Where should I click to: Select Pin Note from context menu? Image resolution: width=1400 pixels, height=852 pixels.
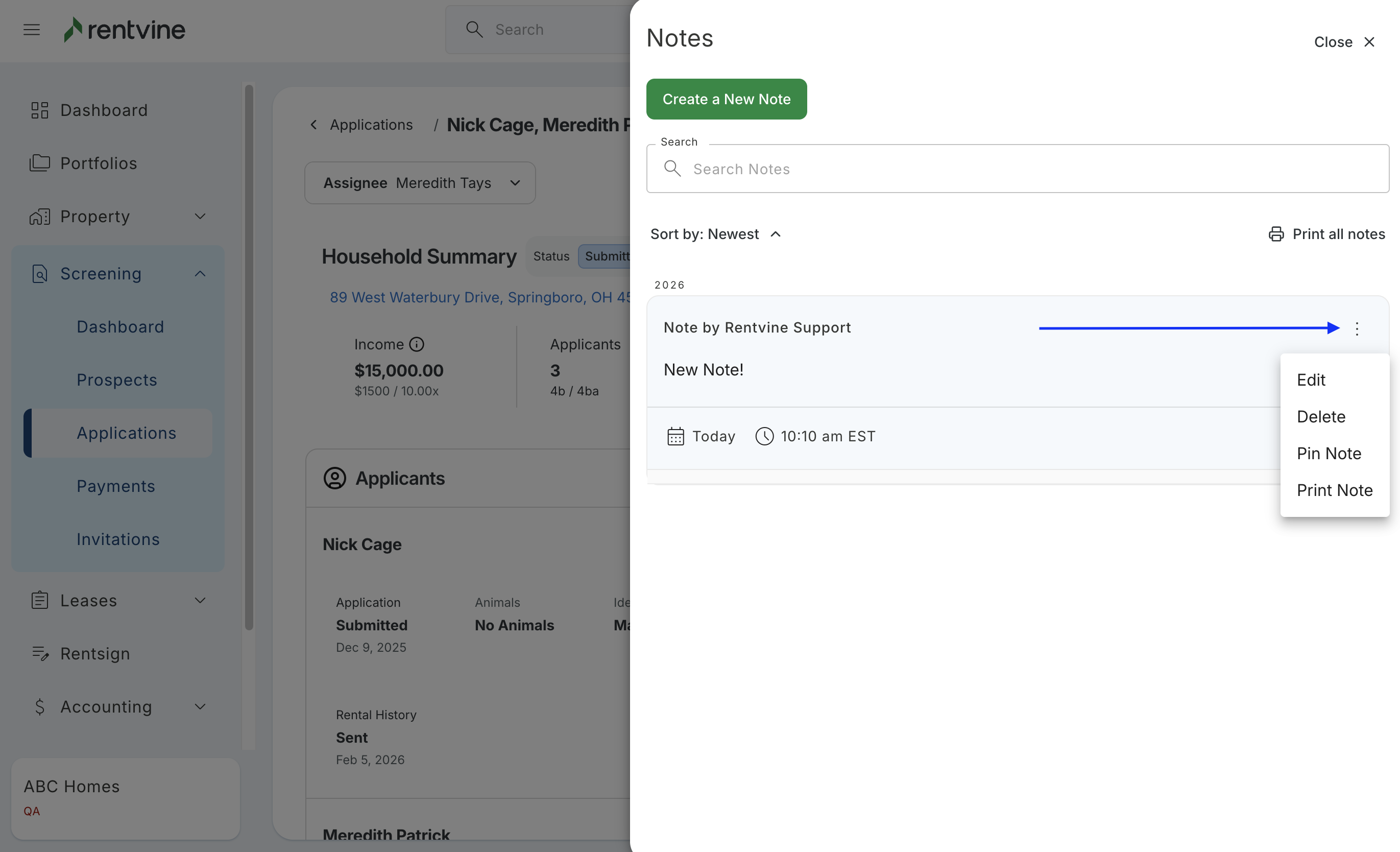pyautogui.click(x=1329, y=454)
